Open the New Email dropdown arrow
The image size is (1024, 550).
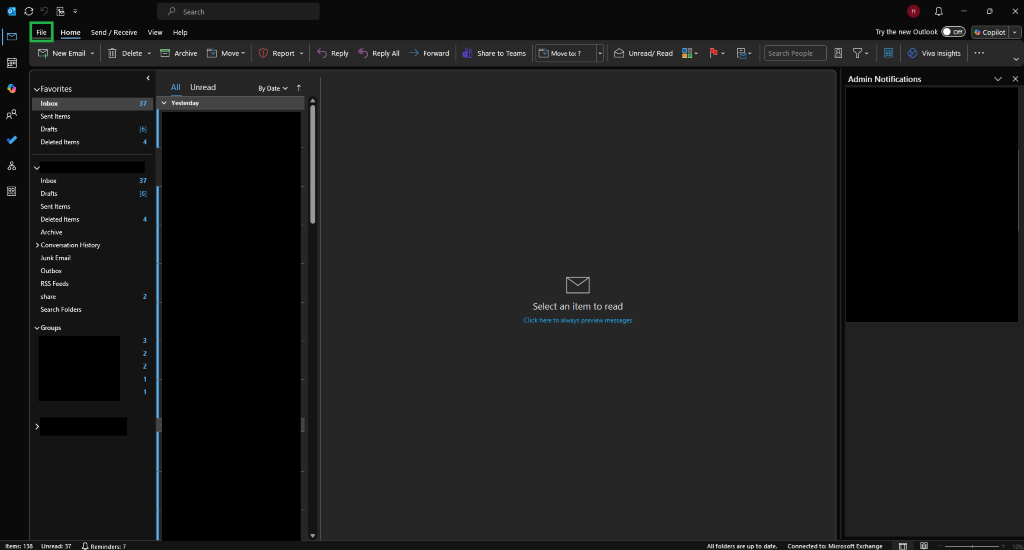[92, 54]
